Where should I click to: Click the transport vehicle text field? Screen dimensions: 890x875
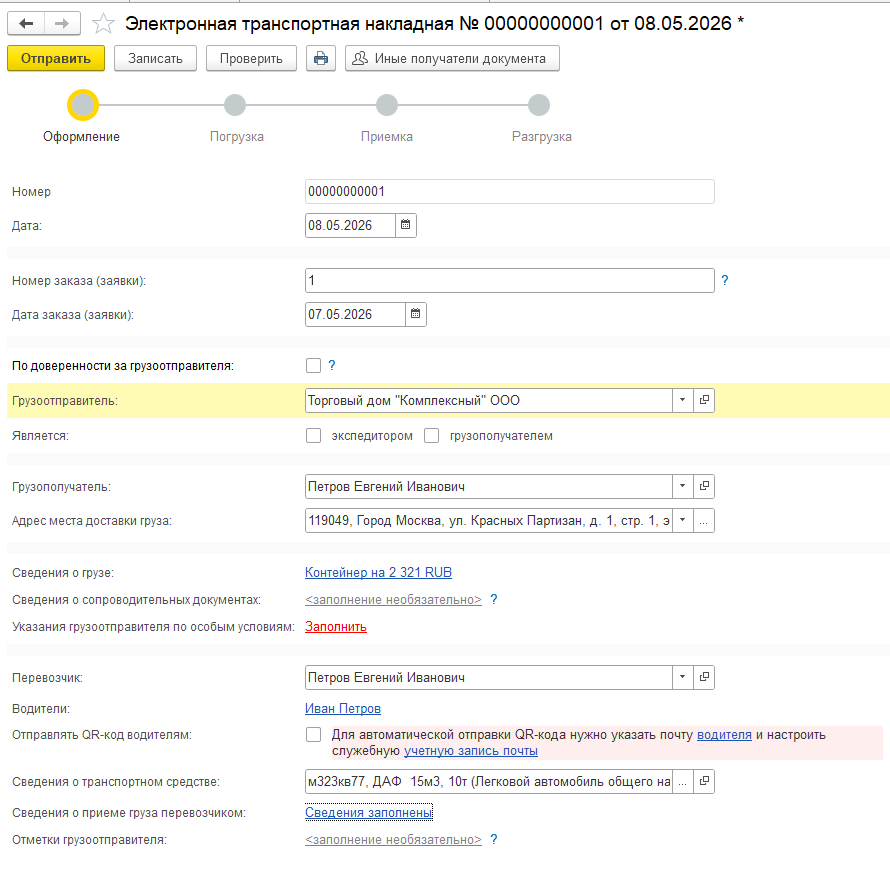(489, 781)
